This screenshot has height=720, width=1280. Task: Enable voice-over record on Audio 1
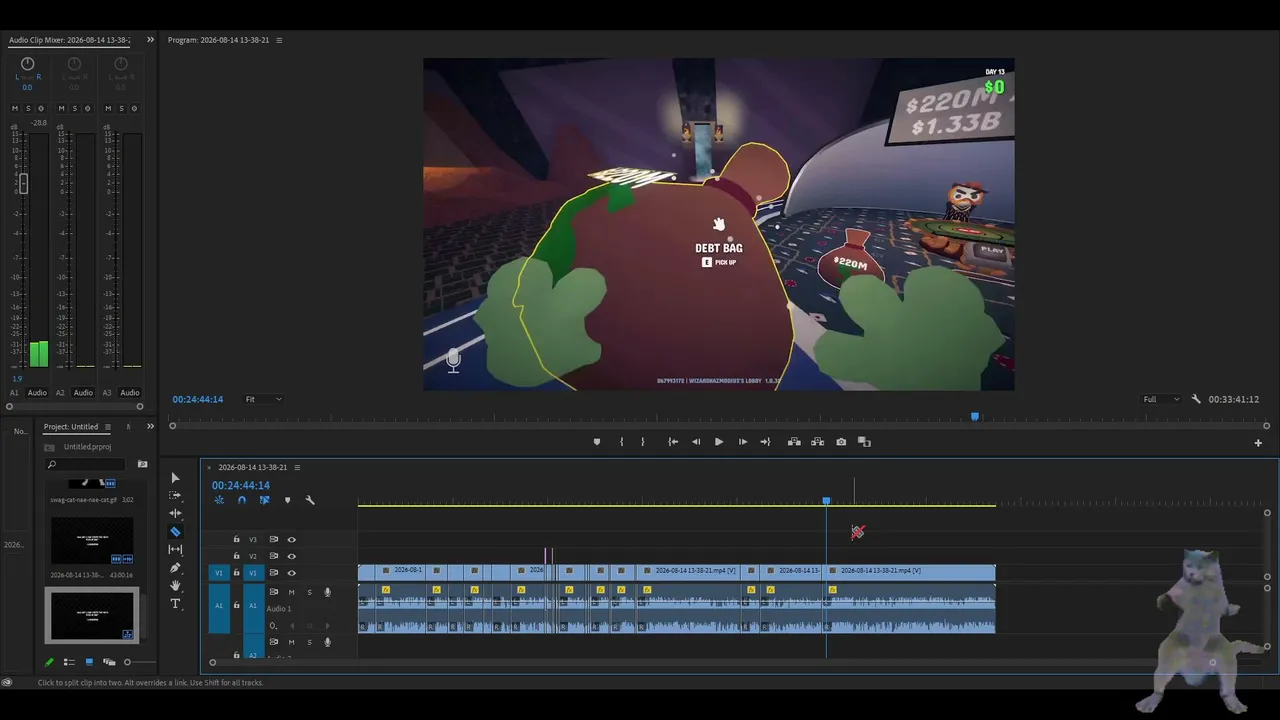click(327, 592)
